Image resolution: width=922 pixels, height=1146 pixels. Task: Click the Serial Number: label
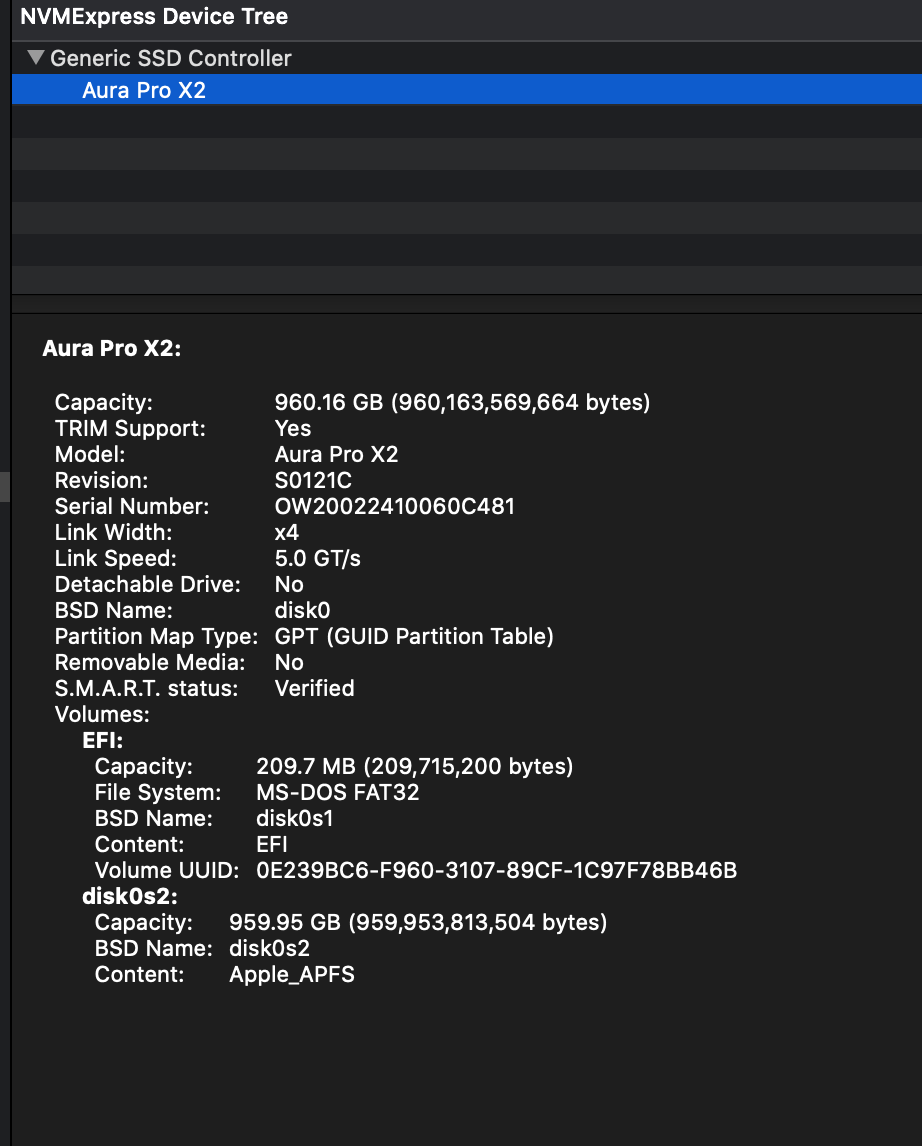coord(132,506)
